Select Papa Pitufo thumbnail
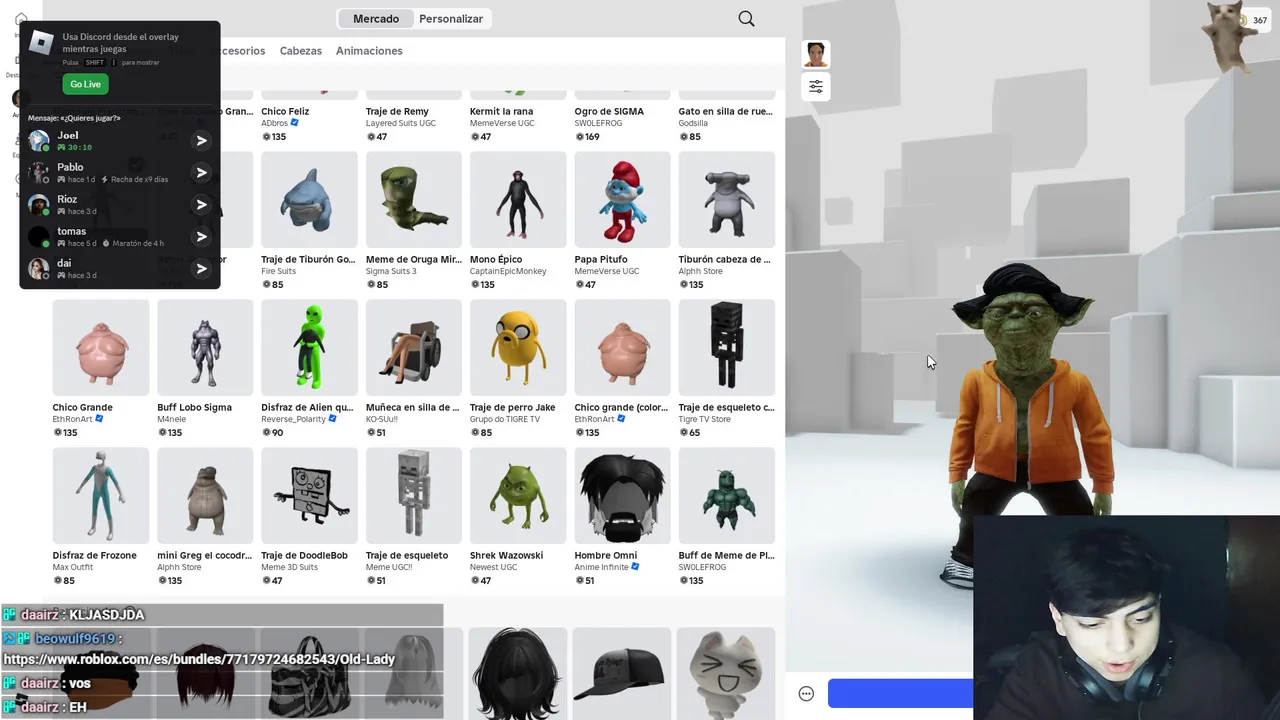Image resolution: width=1280 pixels, height=720 pixels. pos(622,200)
